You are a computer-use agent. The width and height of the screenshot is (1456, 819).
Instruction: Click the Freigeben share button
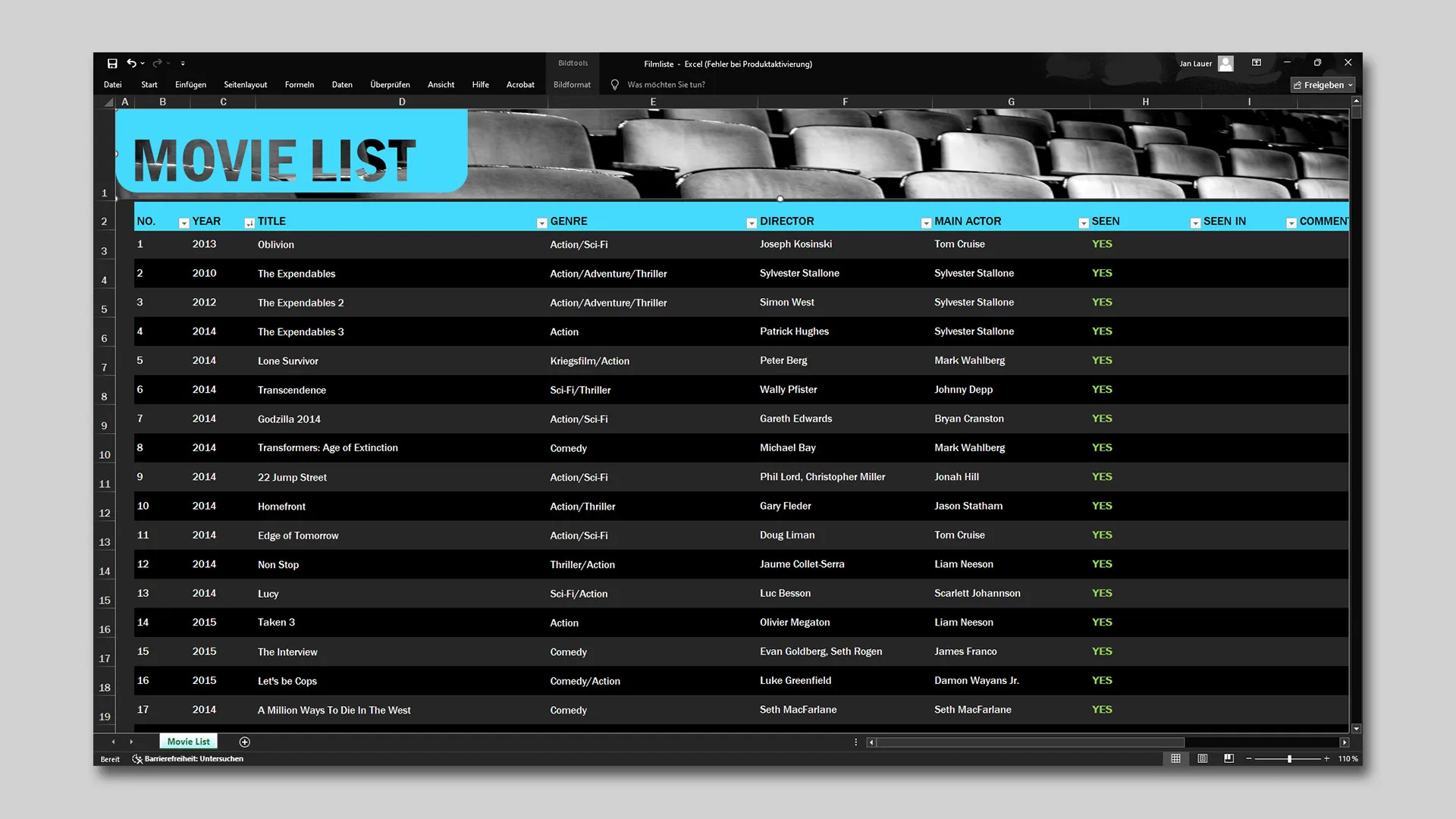coord(1323,85)
